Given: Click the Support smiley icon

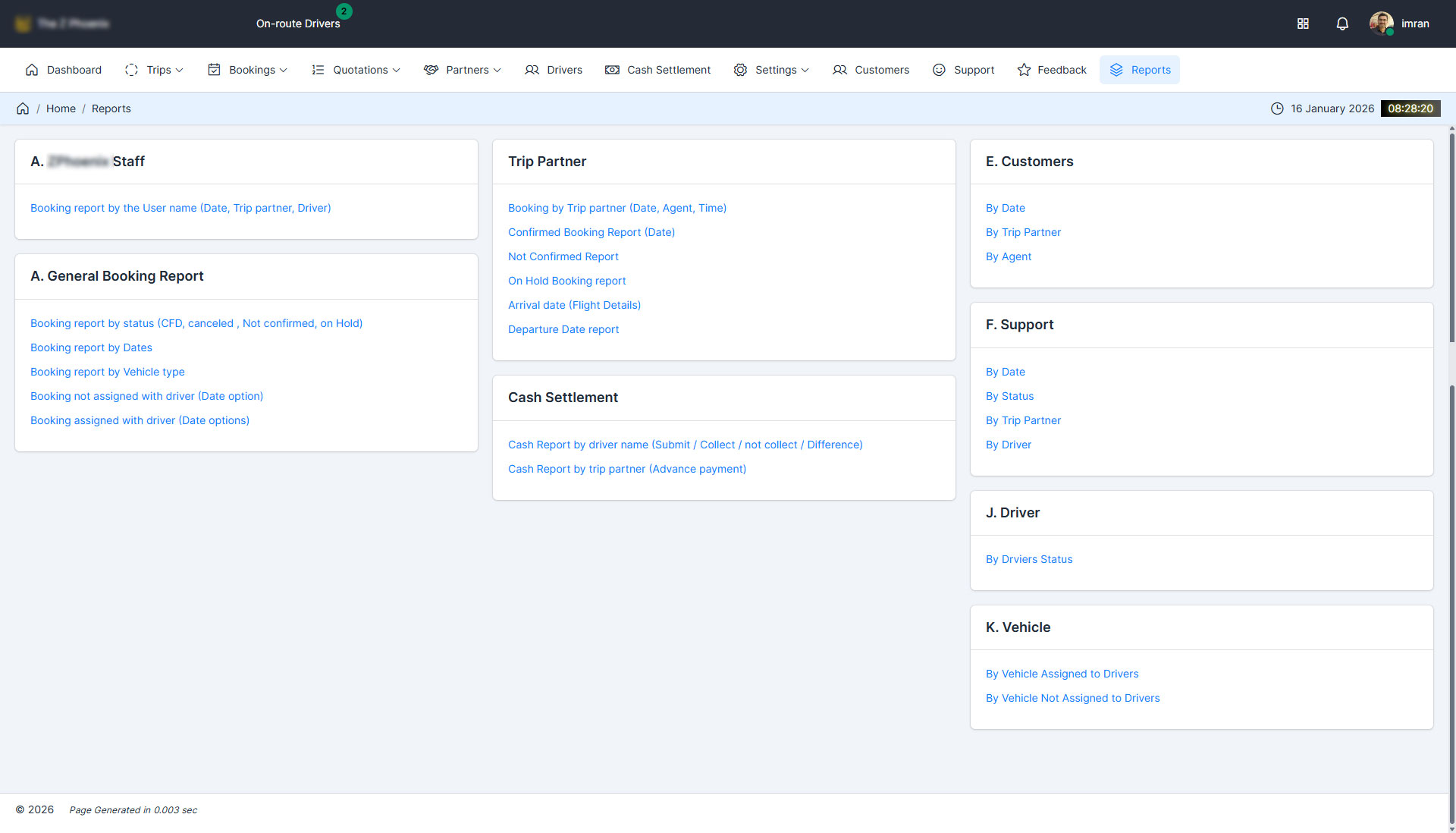Looking at the screenshot, I should click(939, 70).
